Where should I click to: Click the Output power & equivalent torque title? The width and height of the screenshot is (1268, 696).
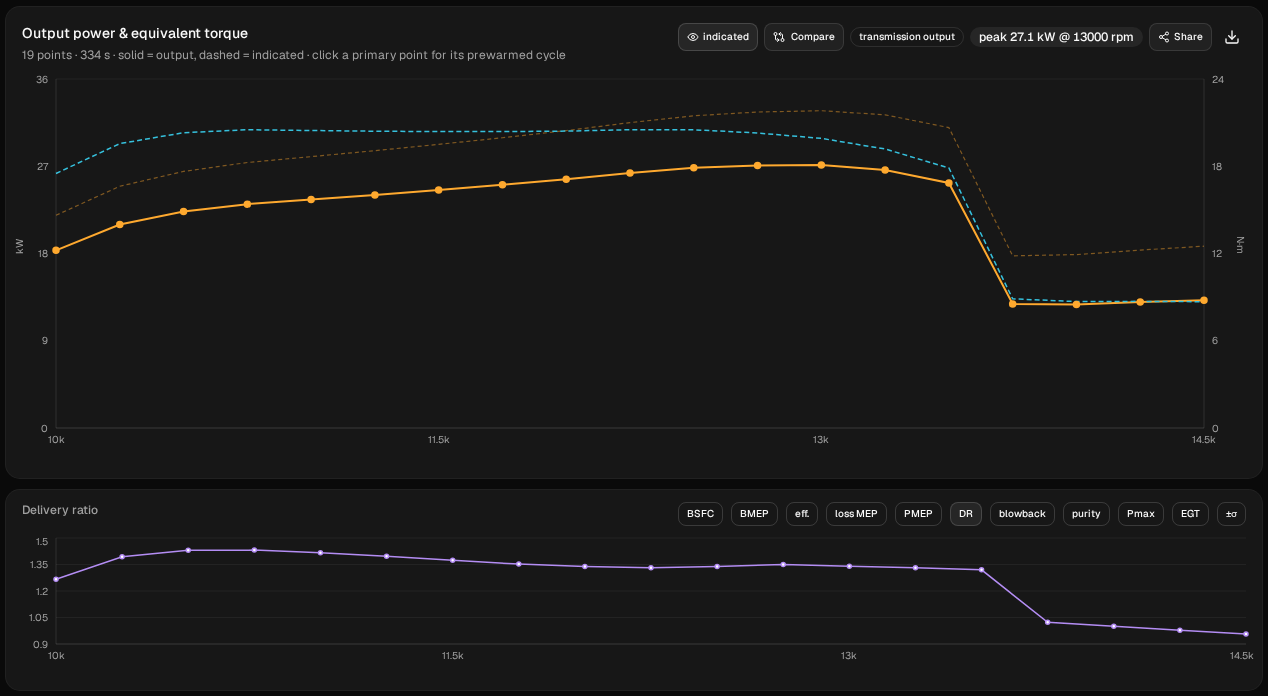pyautogui.click(x=135, y=33)
